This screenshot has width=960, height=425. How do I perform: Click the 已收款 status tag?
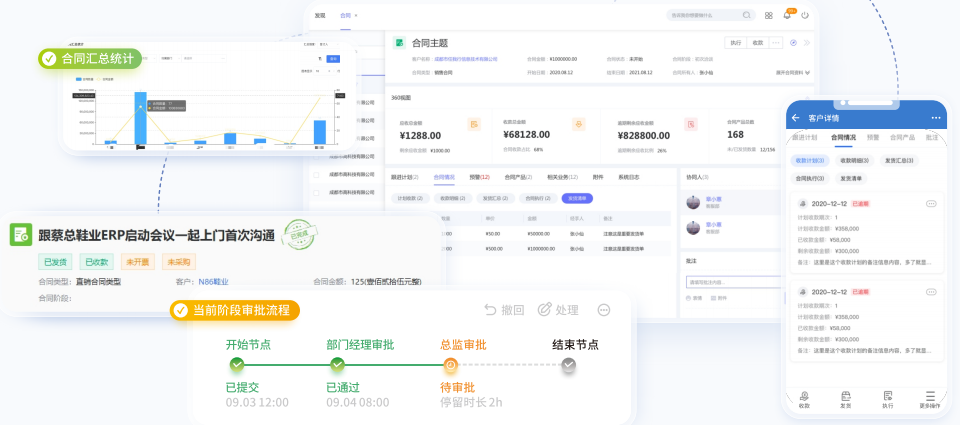click(96, 262)
